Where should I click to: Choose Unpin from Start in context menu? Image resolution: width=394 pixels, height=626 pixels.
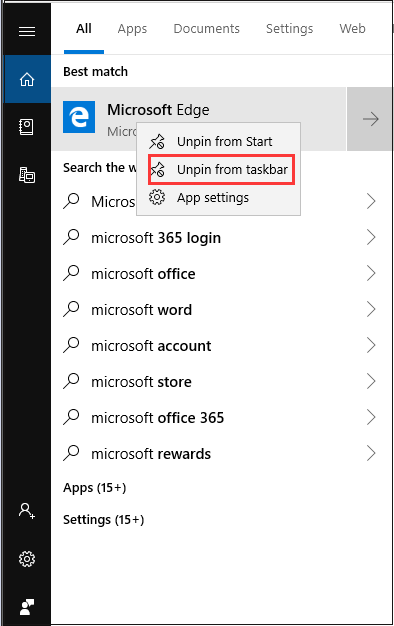tap(218, 141)
